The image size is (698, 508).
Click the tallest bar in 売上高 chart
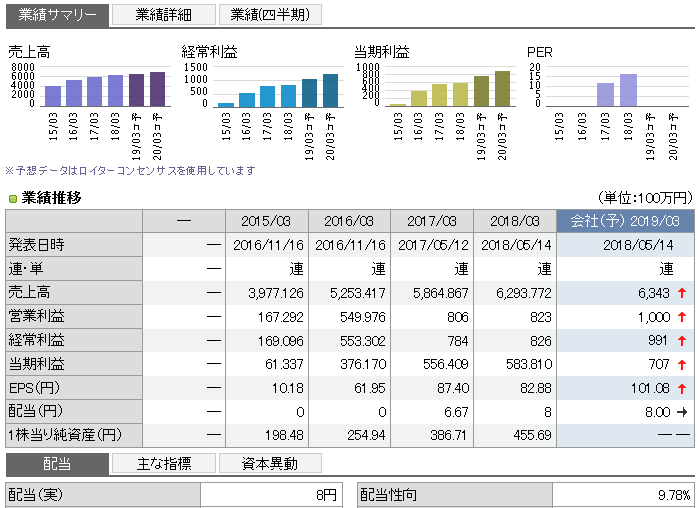(x=157, y=89)
